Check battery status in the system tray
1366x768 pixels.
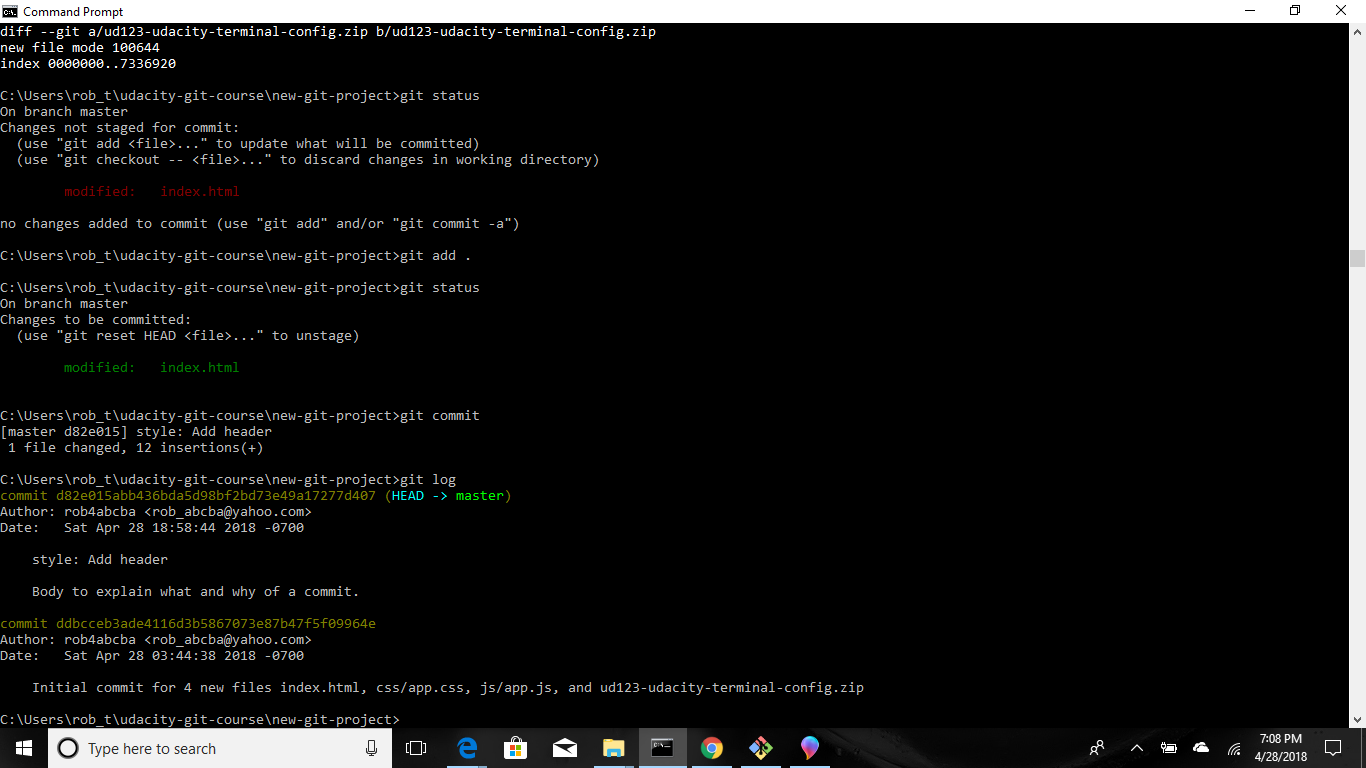point(1168,747)
